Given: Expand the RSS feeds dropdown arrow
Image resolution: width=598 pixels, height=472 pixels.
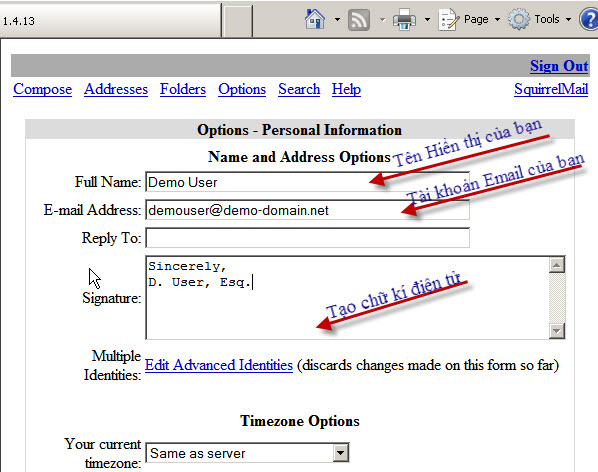Looking at the screenshot, I should point(382,19).
